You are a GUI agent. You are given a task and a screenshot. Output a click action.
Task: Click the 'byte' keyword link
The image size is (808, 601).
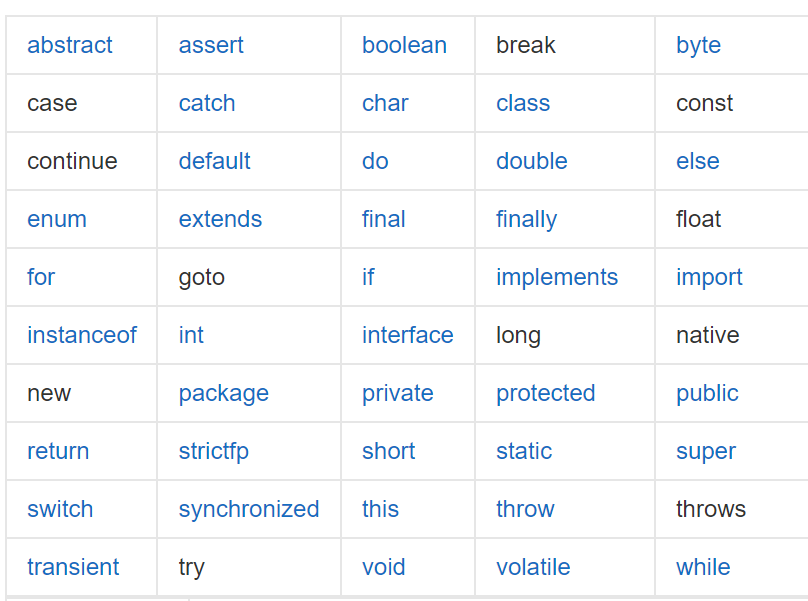(698, 45)
